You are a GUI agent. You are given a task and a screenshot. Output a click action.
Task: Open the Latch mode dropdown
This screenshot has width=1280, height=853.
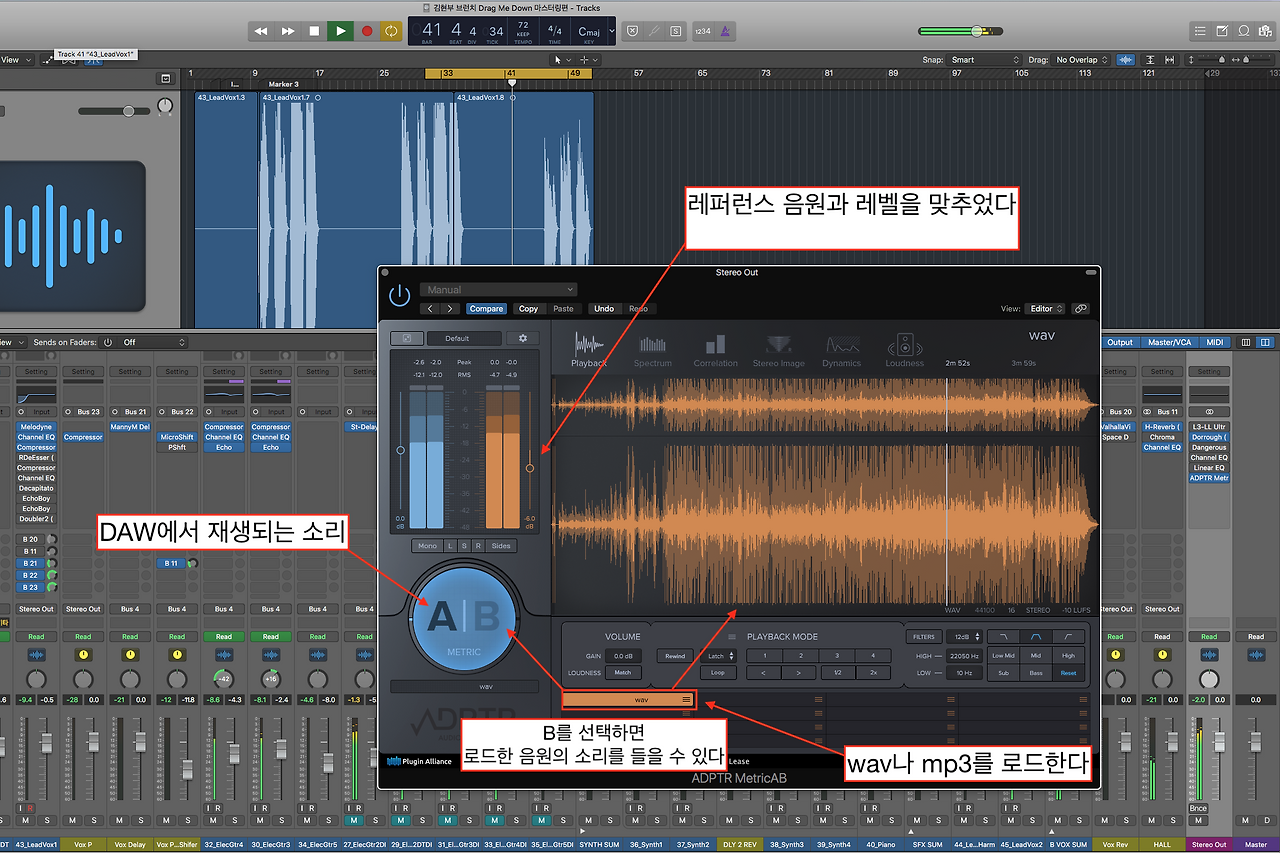coord(719,656)
